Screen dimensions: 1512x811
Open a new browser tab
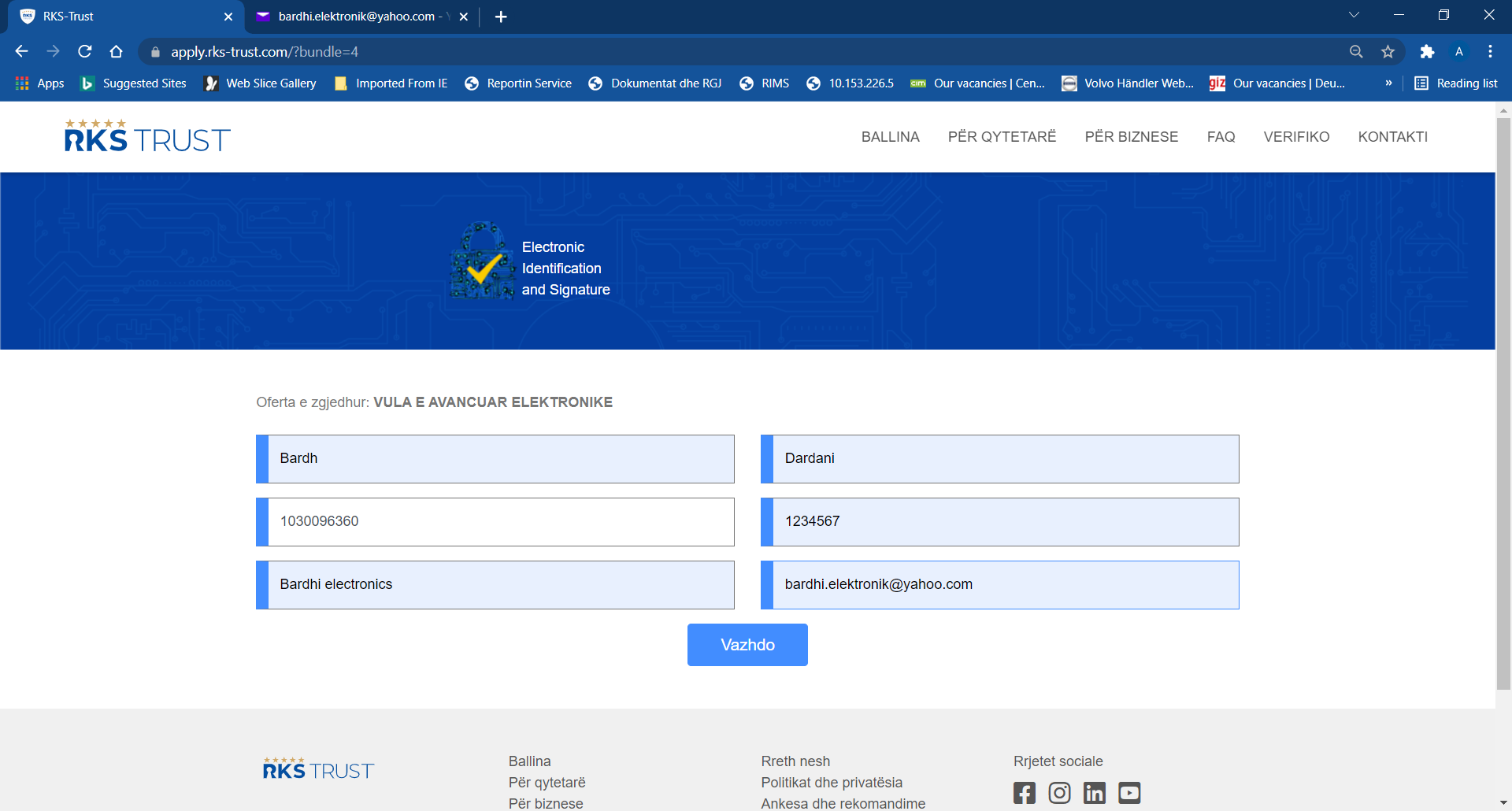pyautogui.click(x=501, y=17)
